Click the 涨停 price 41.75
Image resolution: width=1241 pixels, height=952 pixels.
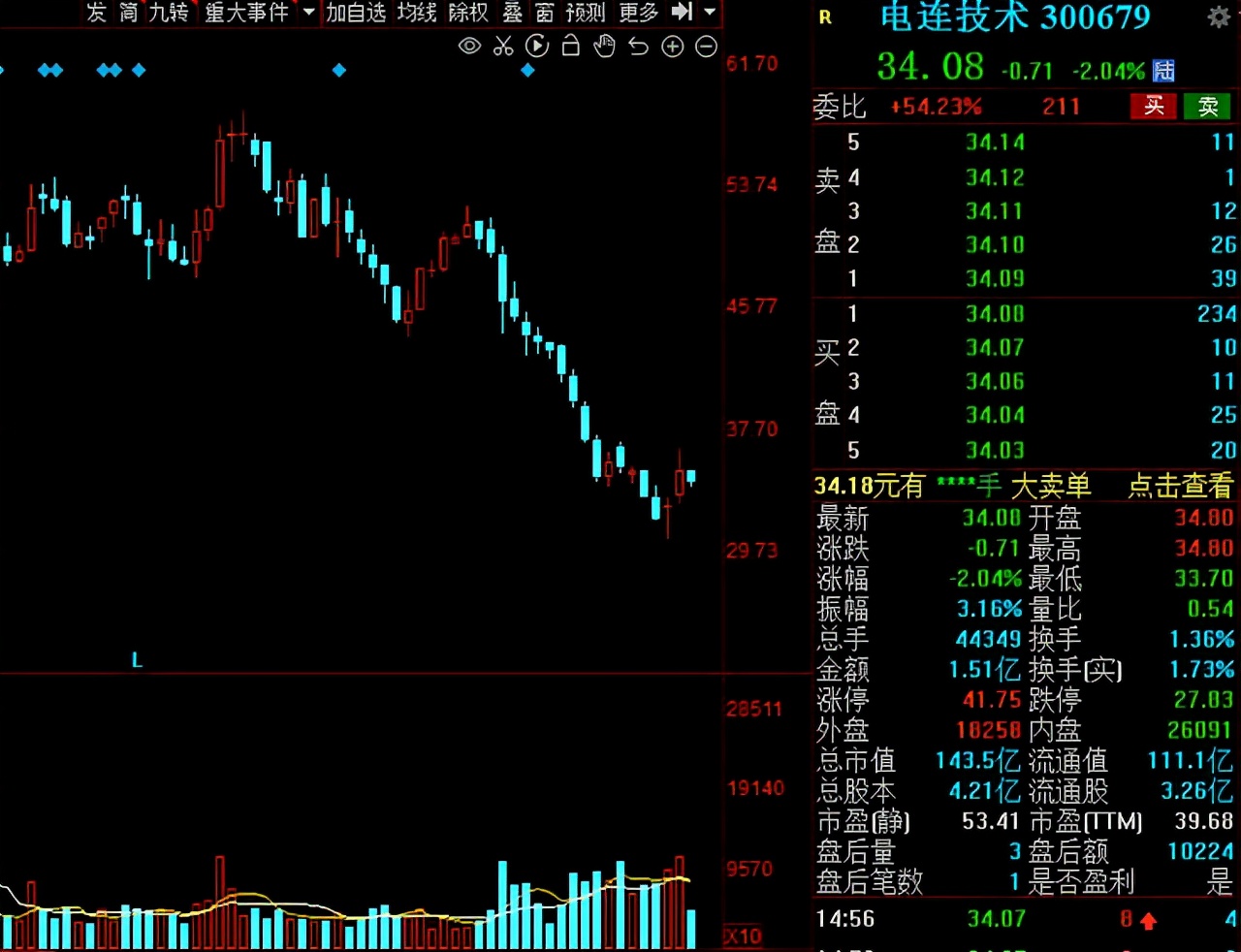click(x=992, y=700)
